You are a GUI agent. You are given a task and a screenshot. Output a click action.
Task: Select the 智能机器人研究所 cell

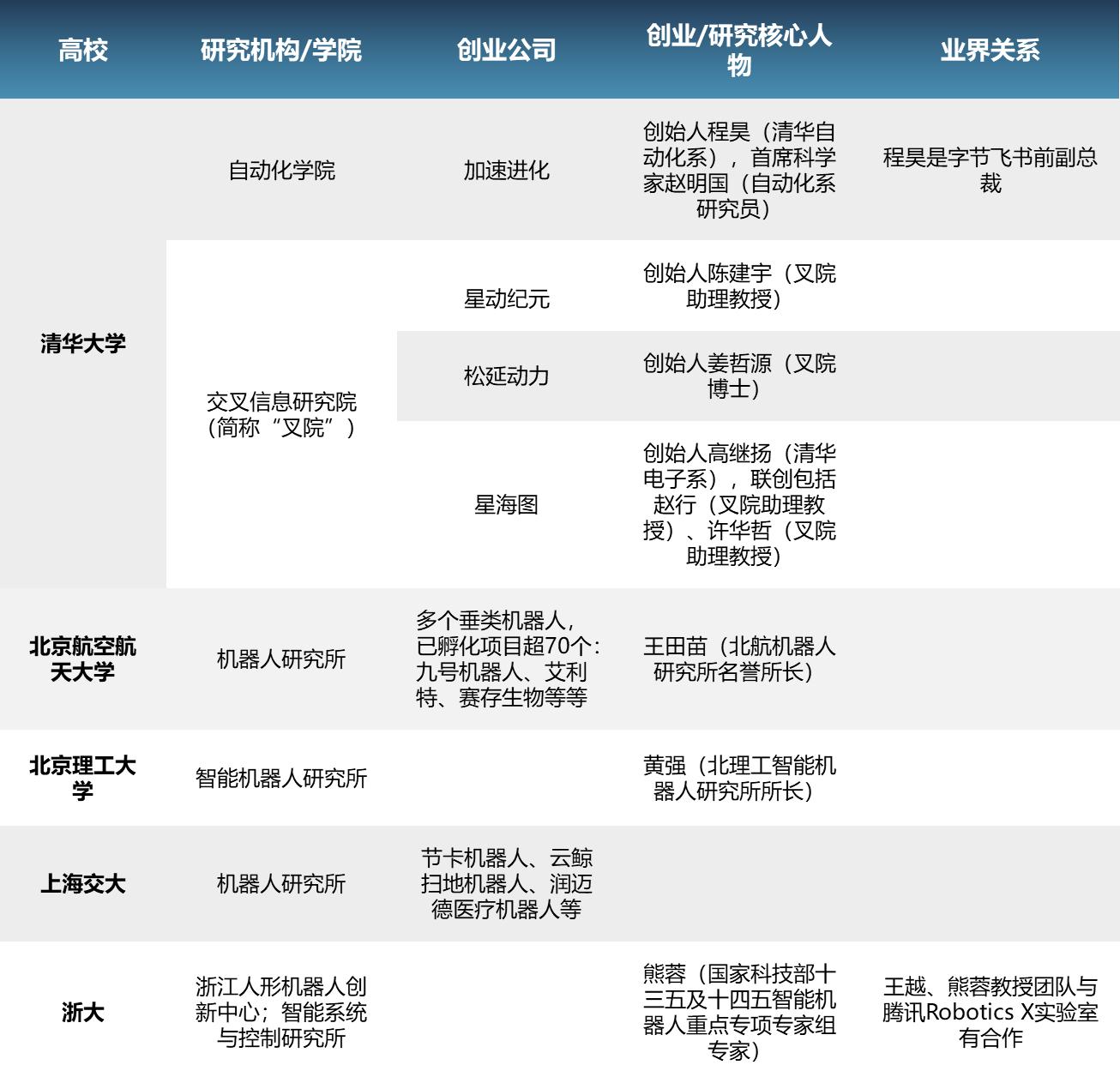click(x=281, y=778)
